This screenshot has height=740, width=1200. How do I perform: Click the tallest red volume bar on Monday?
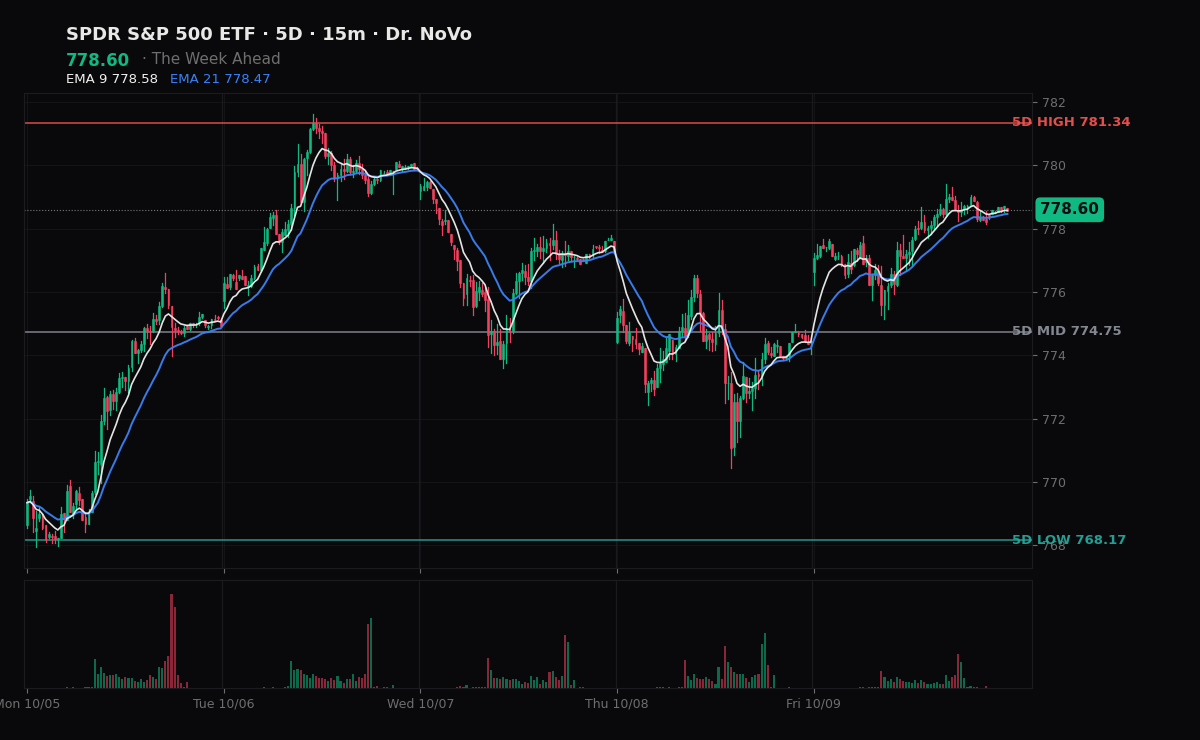point(171,641)
